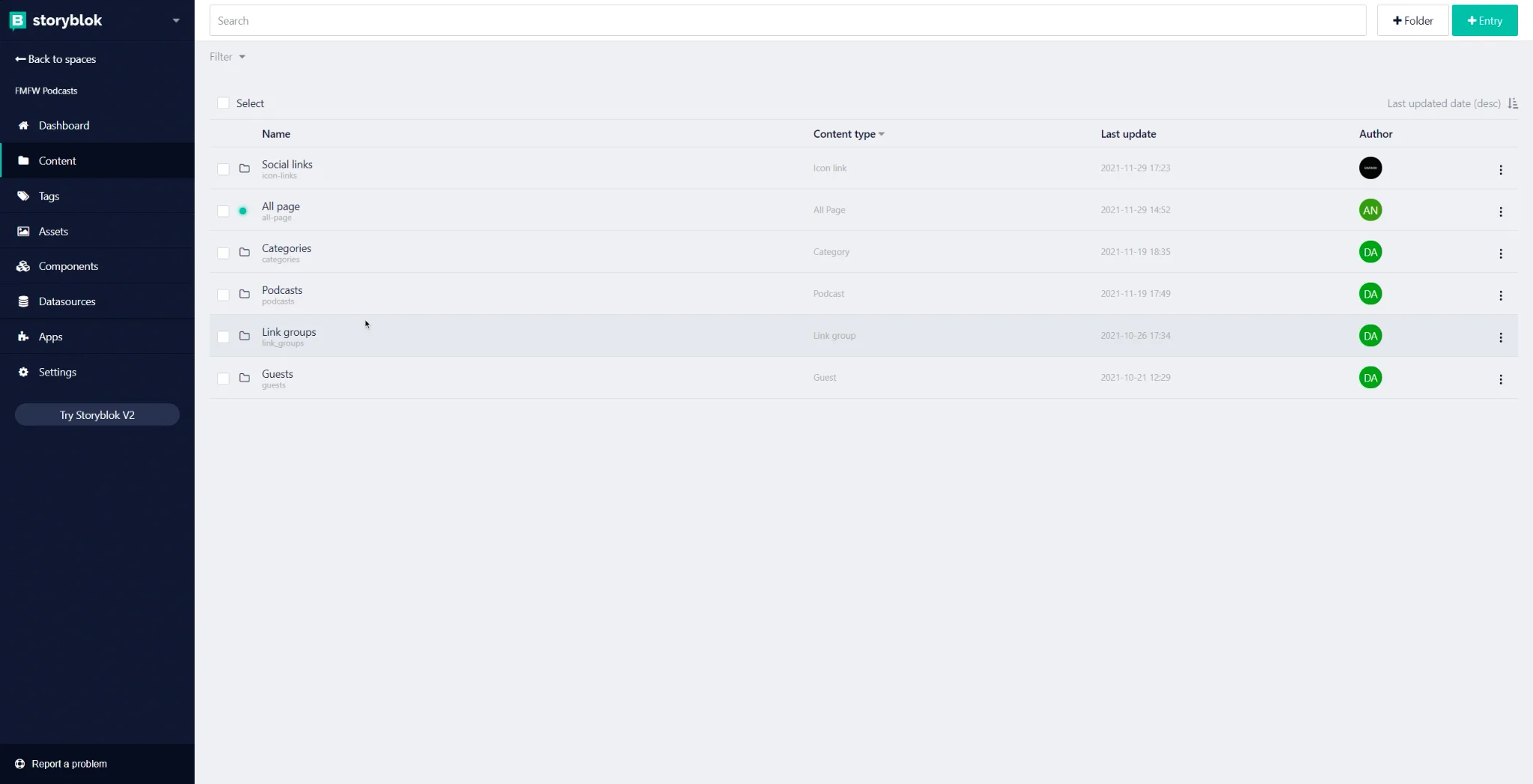Open the Link groups folder
1533x784 pixels.
(x=289, y=332)
